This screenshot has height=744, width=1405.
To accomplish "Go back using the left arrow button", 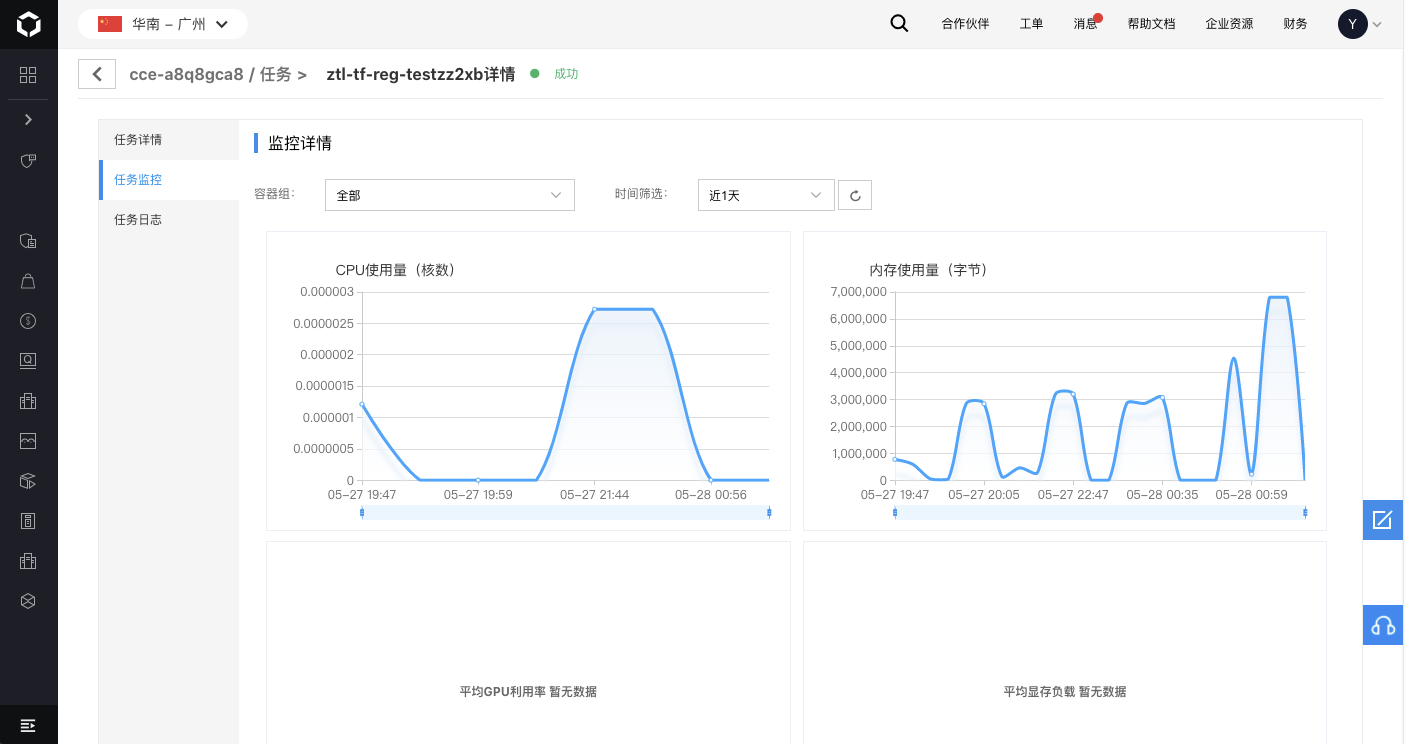I will 97,74.
